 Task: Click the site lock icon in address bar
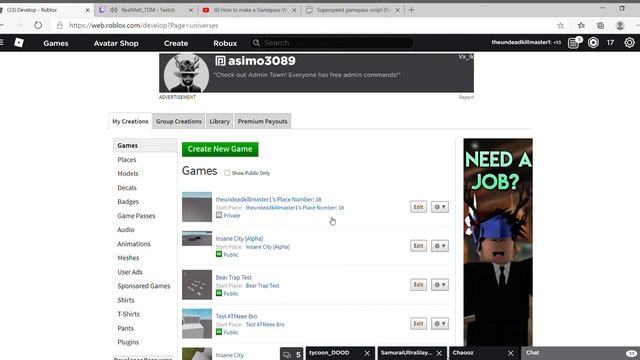click(60, 25)
